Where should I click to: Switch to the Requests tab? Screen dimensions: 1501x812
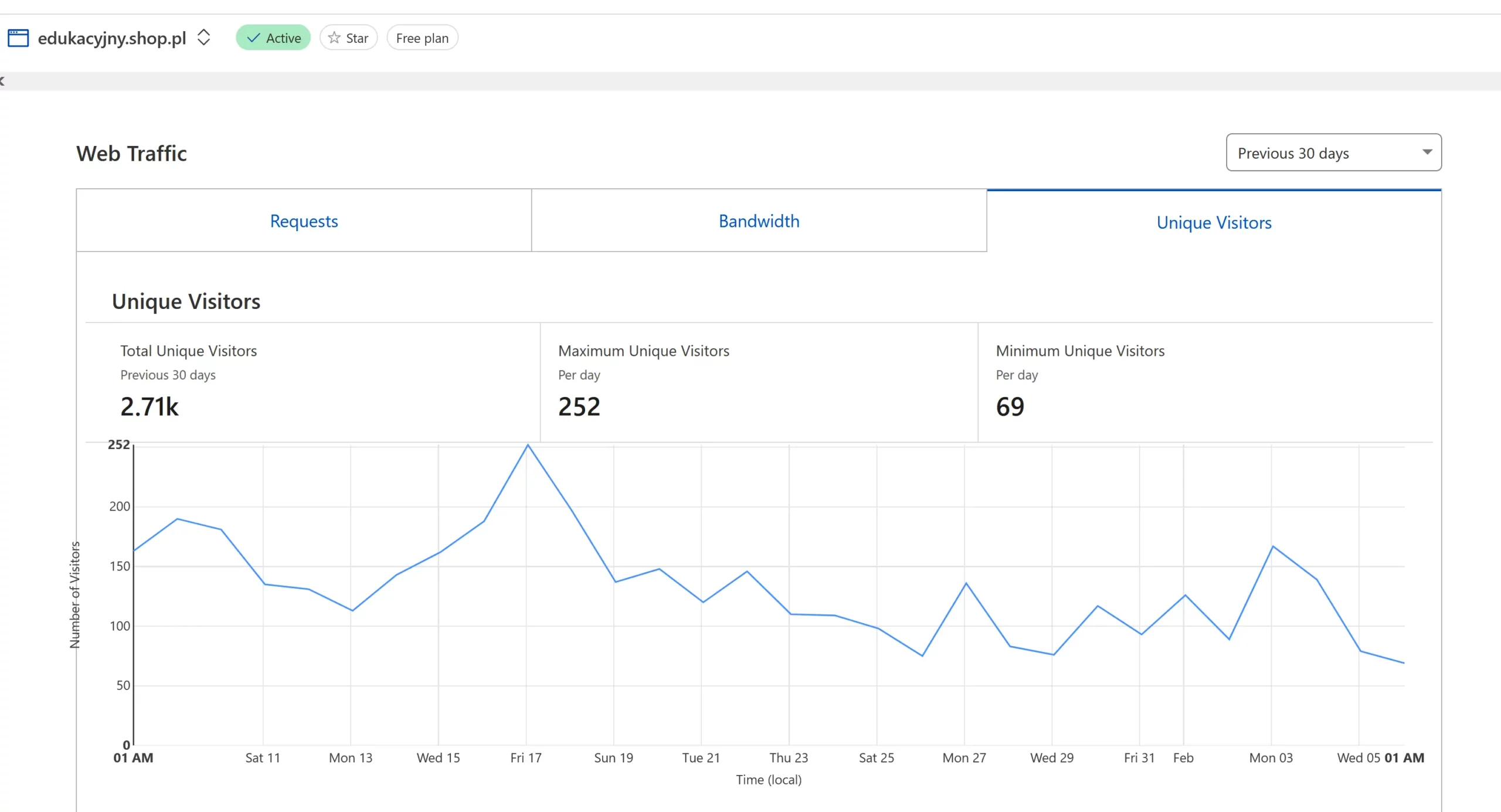coord(304,221)
